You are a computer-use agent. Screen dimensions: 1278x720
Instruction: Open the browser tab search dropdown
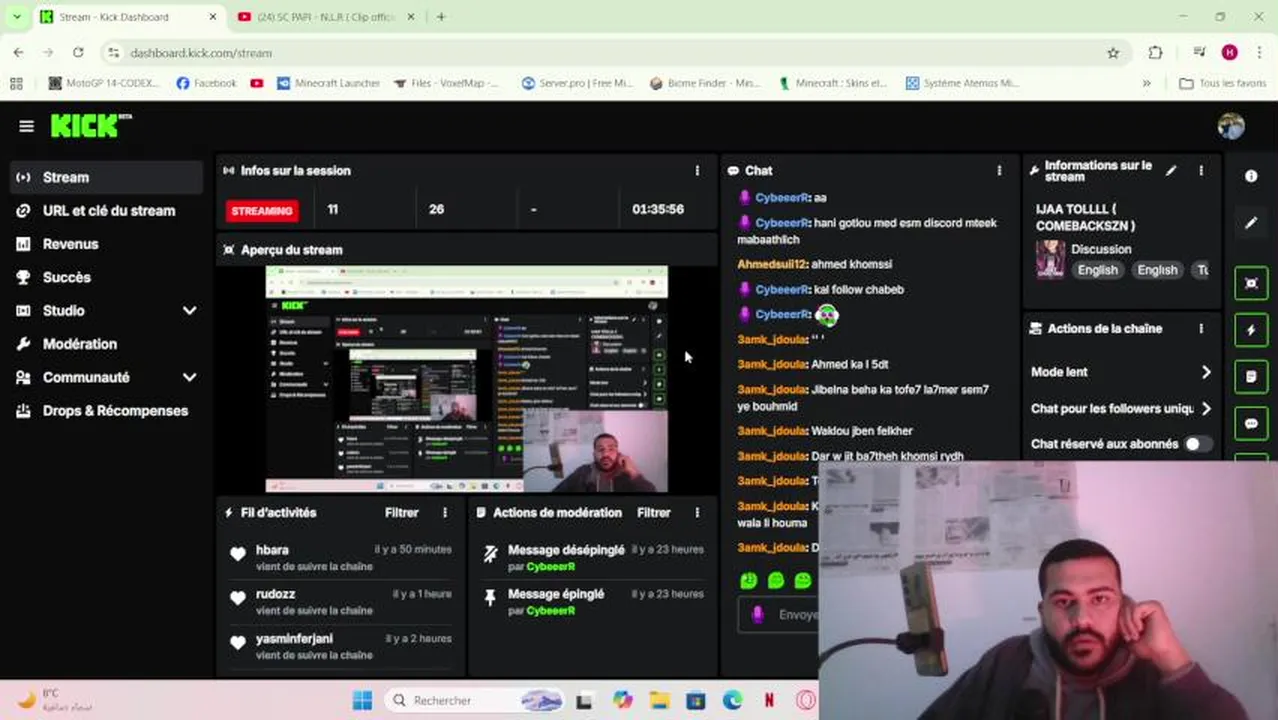click(16, 17)
